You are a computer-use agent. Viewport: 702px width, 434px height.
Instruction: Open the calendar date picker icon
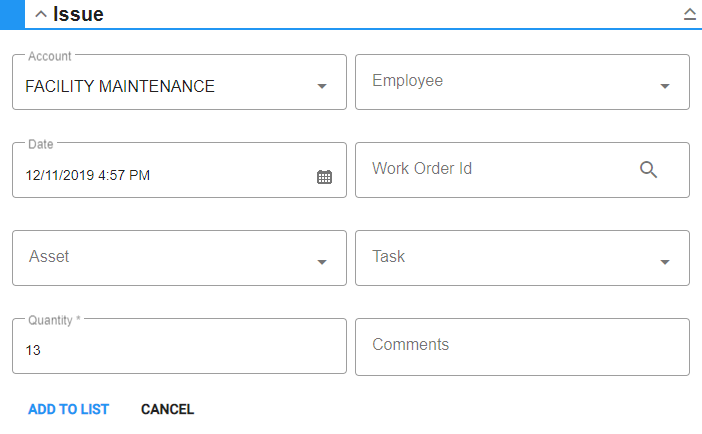[324, 177]
